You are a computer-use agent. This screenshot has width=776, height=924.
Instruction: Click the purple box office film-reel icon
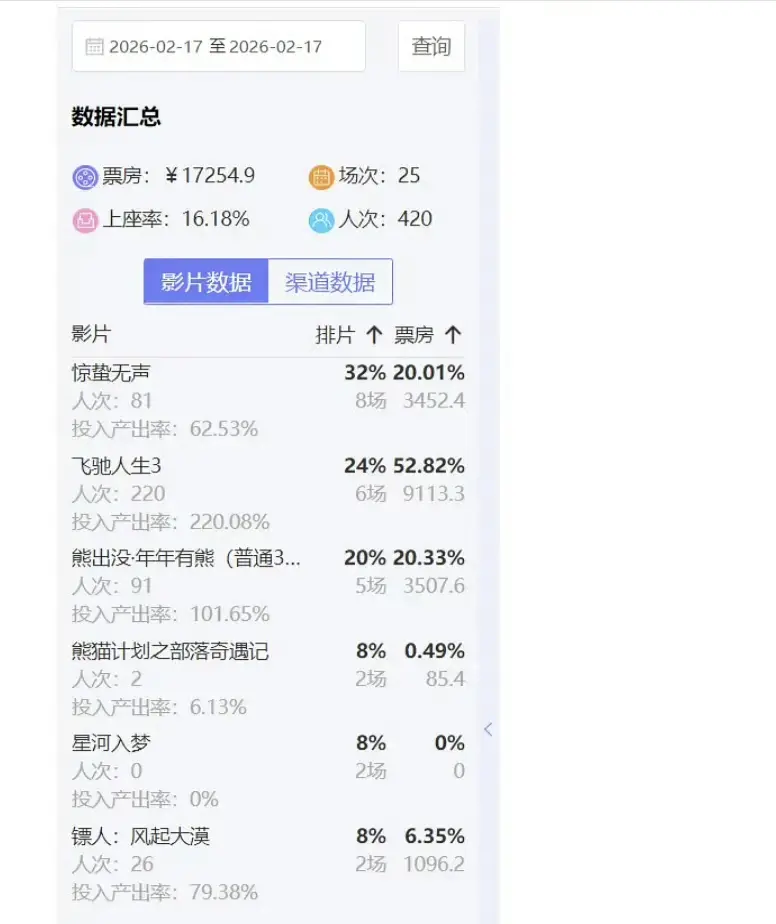coord(85,177)
